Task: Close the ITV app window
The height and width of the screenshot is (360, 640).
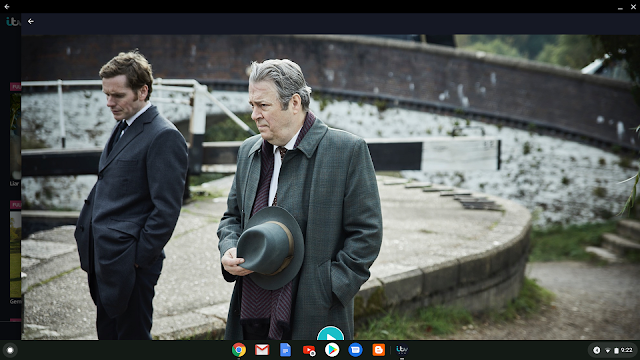Action: tap(633, 7)
